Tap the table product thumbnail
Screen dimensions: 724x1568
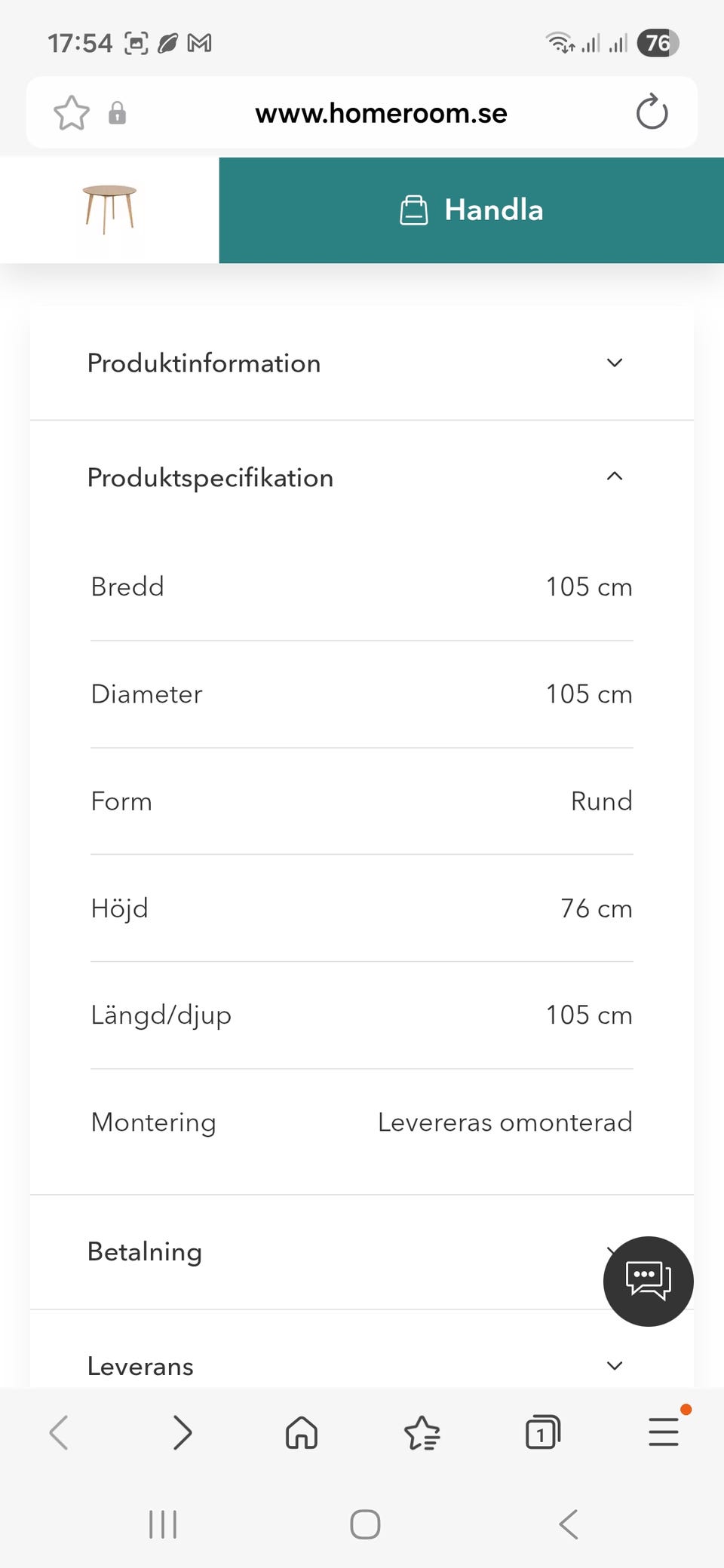coord(109,210)
